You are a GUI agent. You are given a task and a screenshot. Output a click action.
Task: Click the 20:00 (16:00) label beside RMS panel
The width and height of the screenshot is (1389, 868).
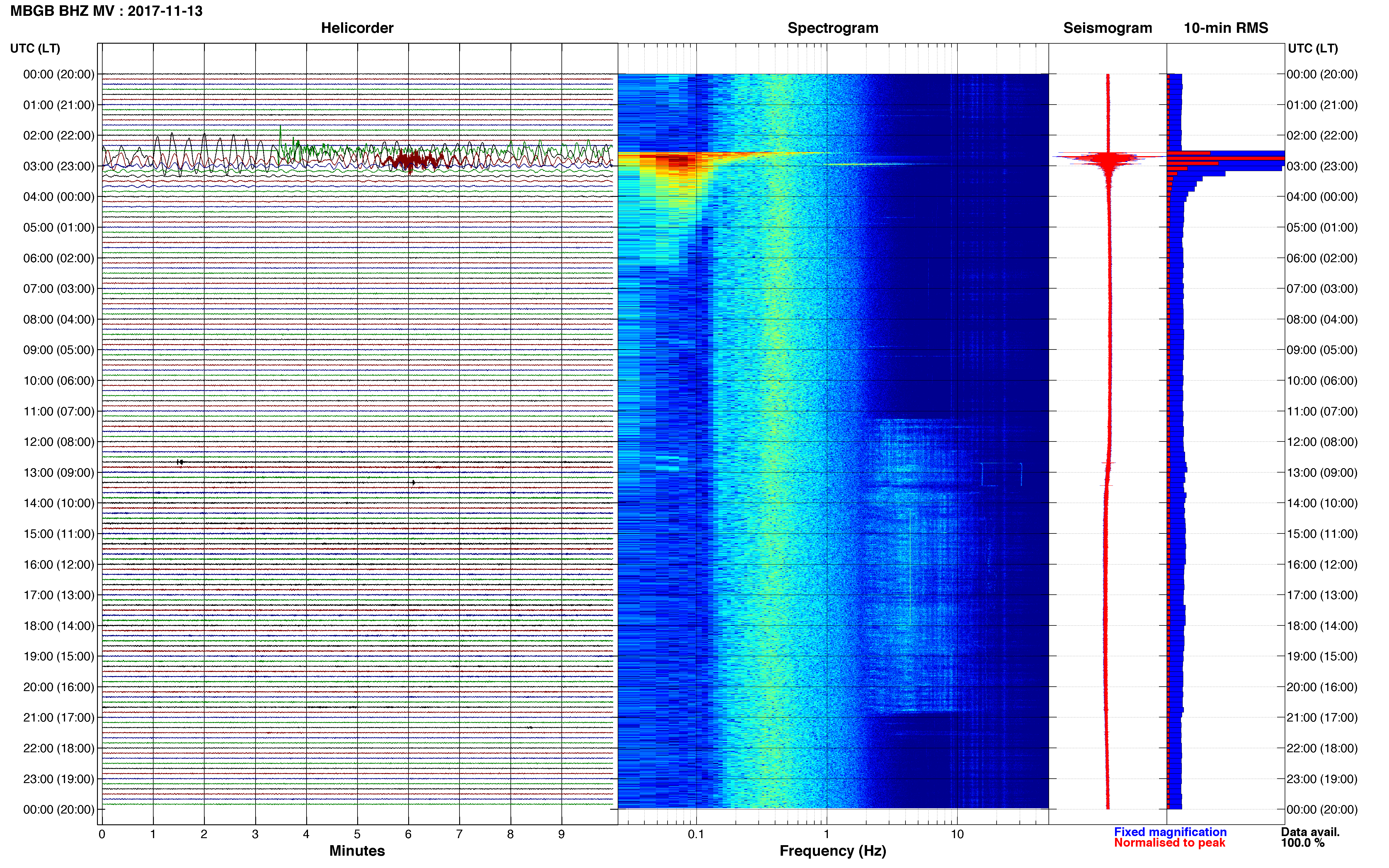[1322, 687]
